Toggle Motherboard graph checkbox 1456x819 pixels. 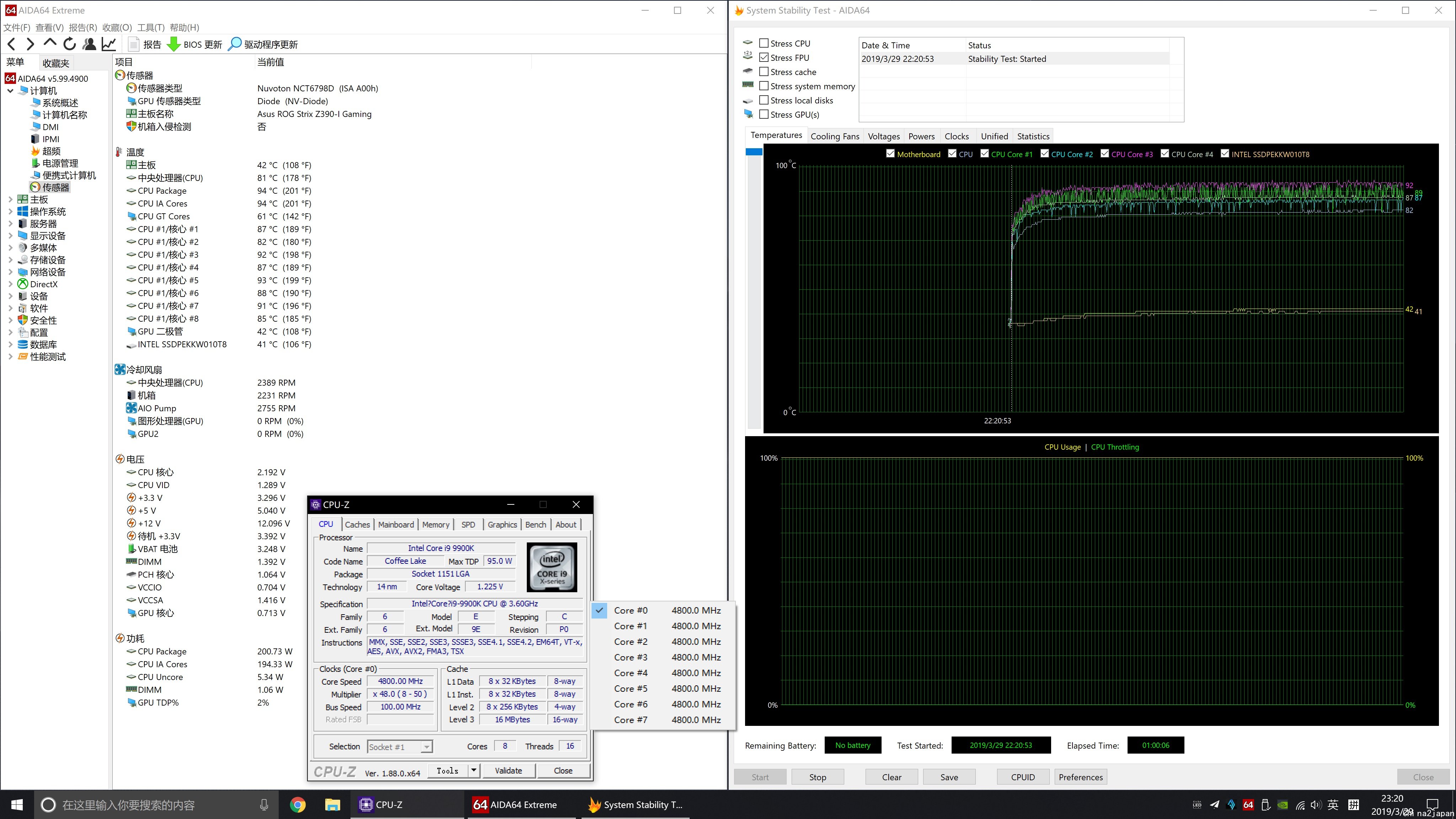click(890, 153)
